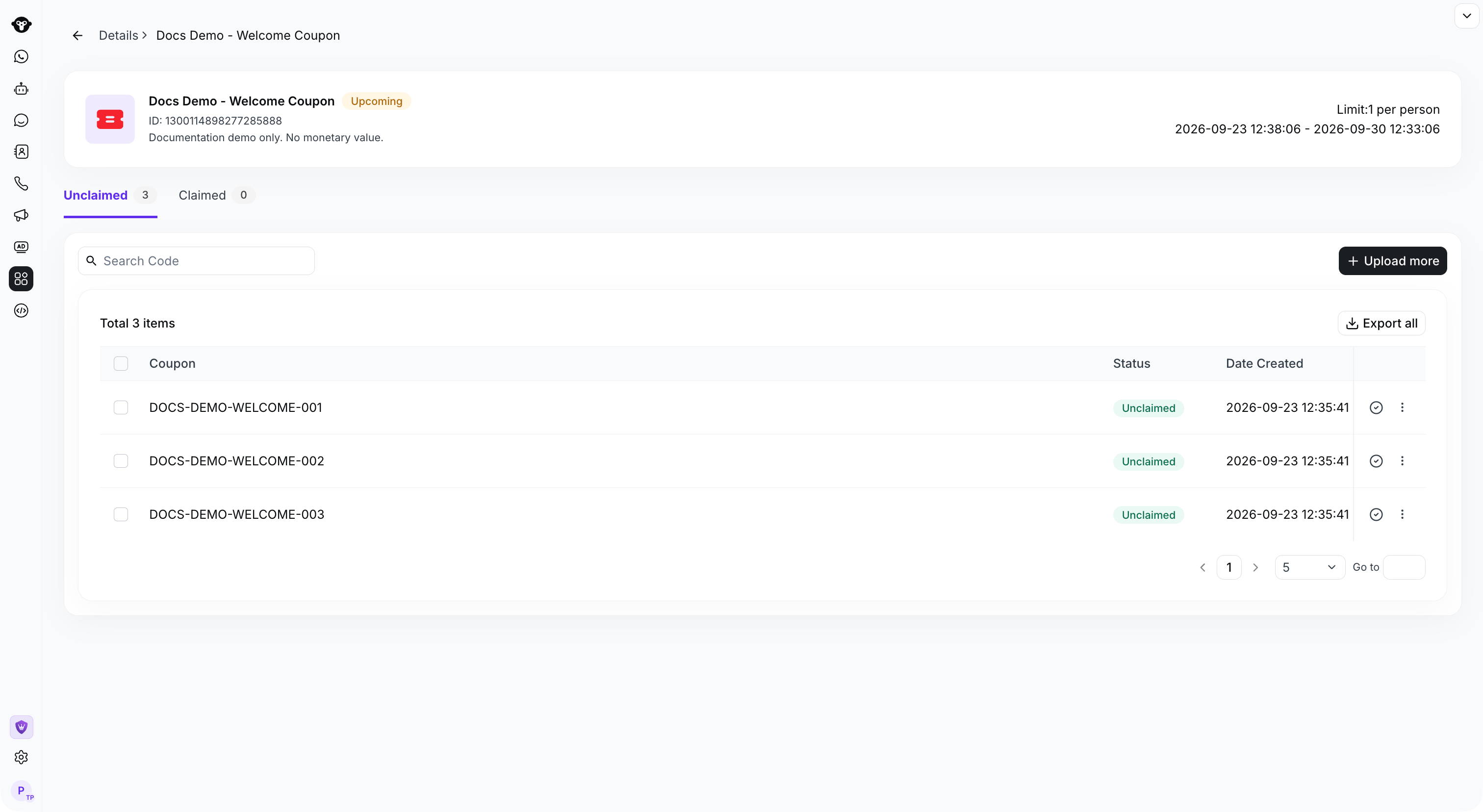Open more options for DOCS-DEMO-WELCOME-003

tap(1403, 514)
